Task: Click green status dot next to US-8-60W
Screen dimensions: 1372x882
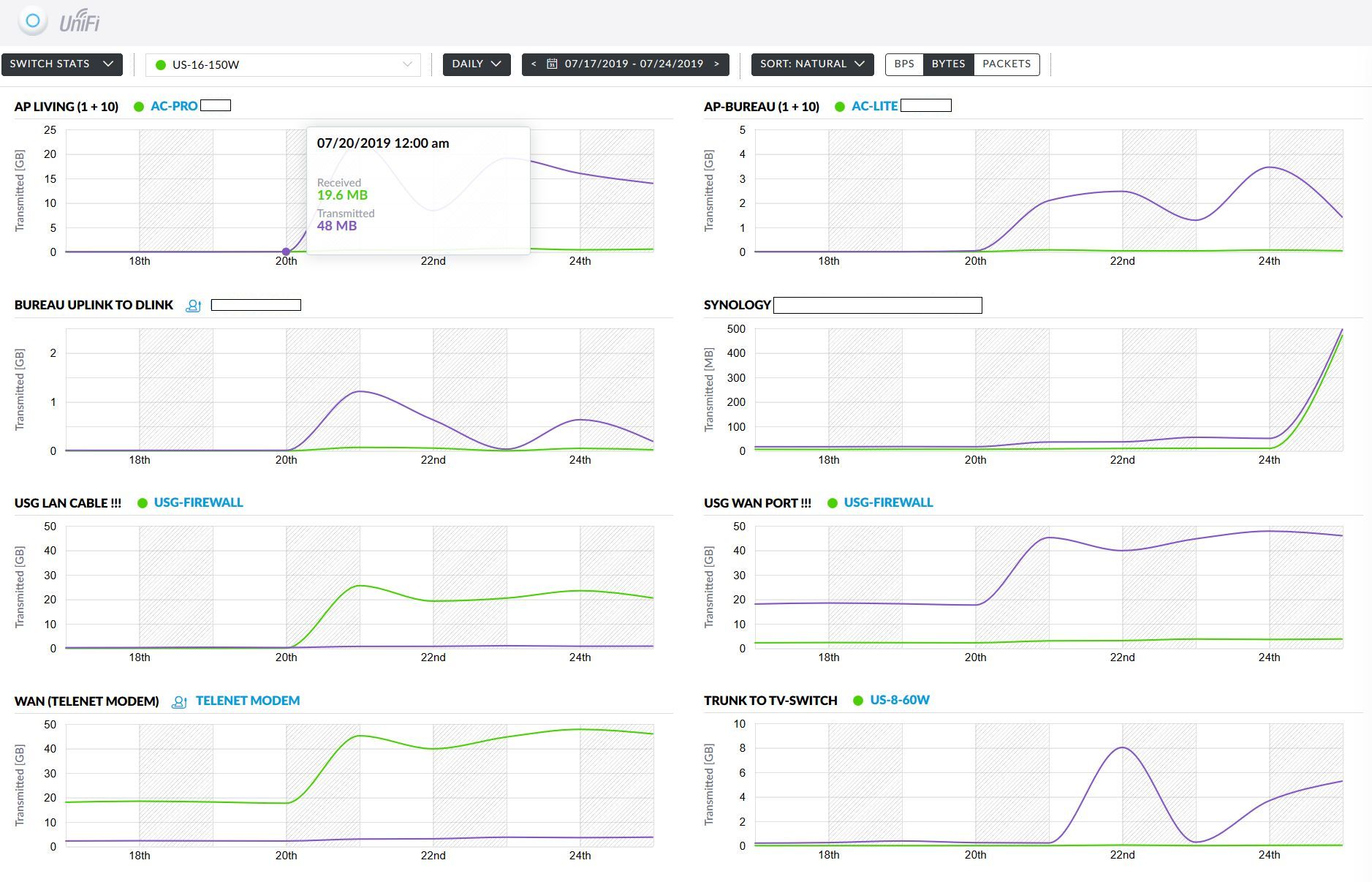Action: [x=858, y=701]
